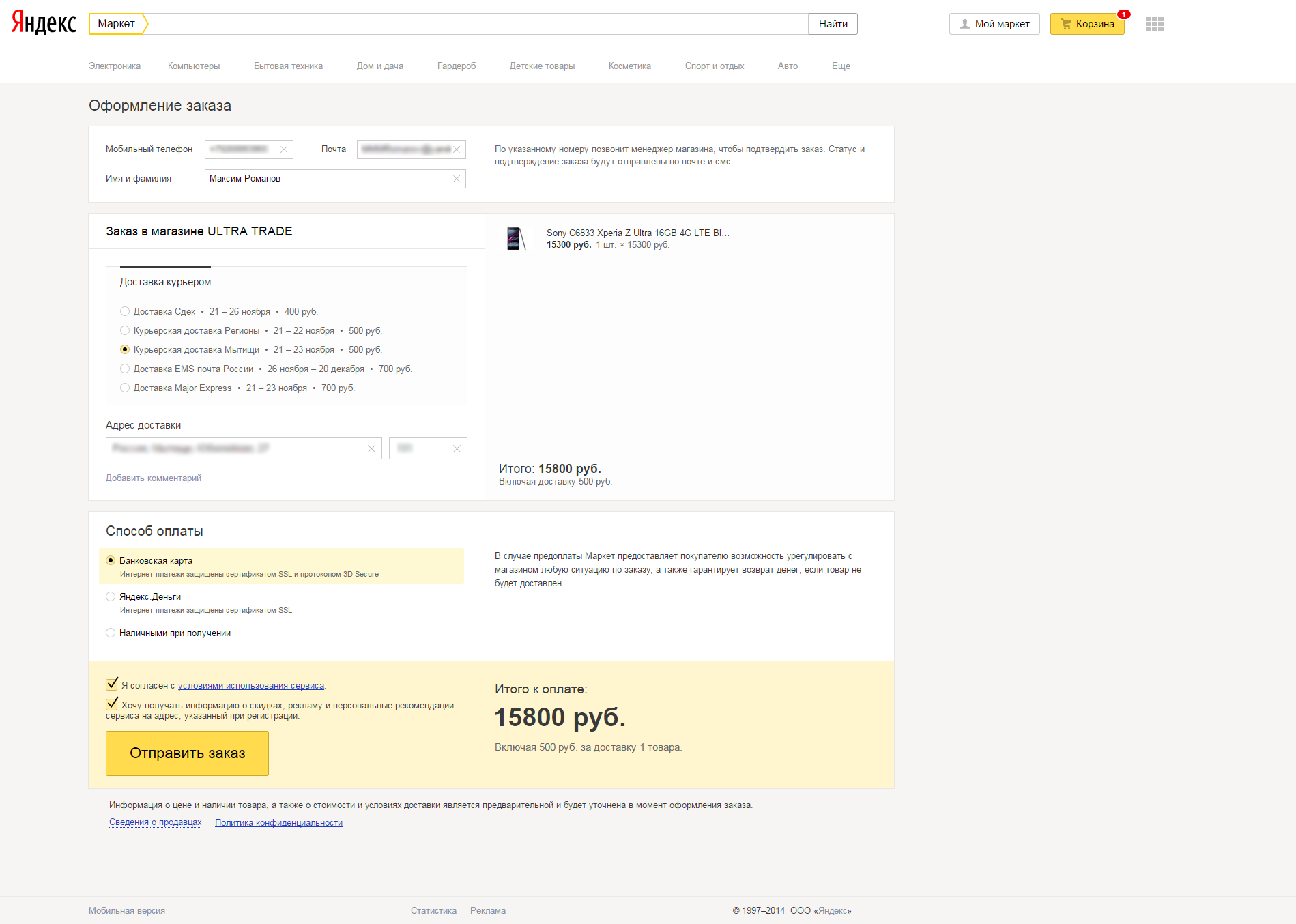This screenshot has width=1296, height=924.
Task: Focus the search input field
Action: pyautogui.click(x=478, y=24)
